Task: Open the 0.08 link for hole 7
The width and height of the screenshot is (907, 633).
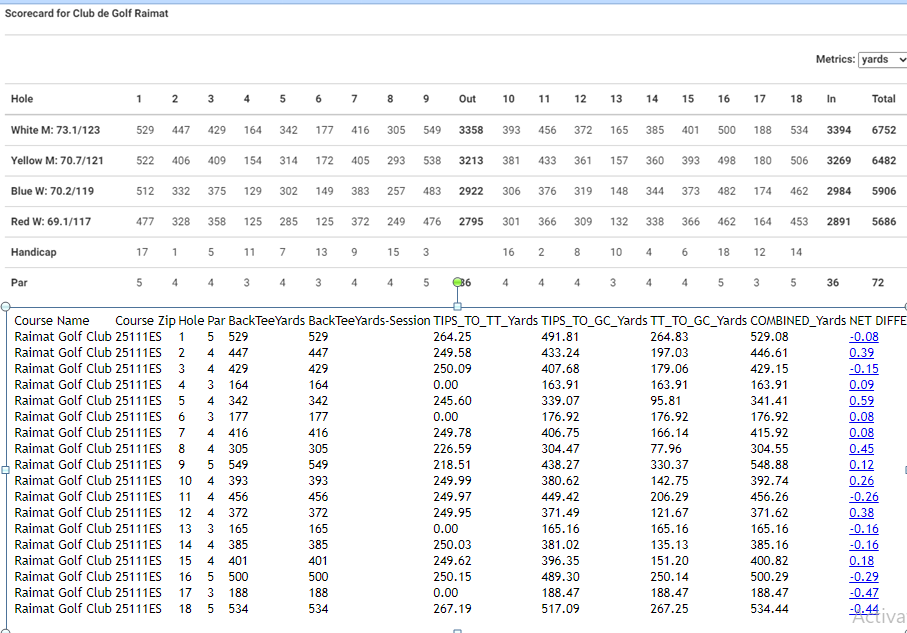Action: pos(861,433)
